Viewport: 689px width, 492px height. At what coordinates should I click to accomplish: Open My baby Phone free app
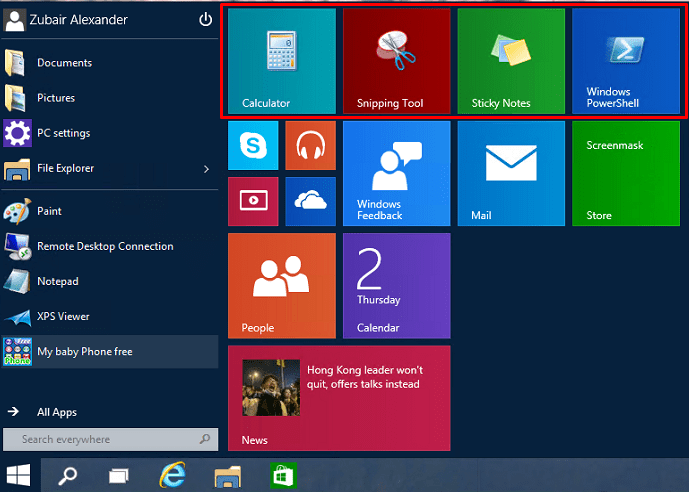point(110,352)
